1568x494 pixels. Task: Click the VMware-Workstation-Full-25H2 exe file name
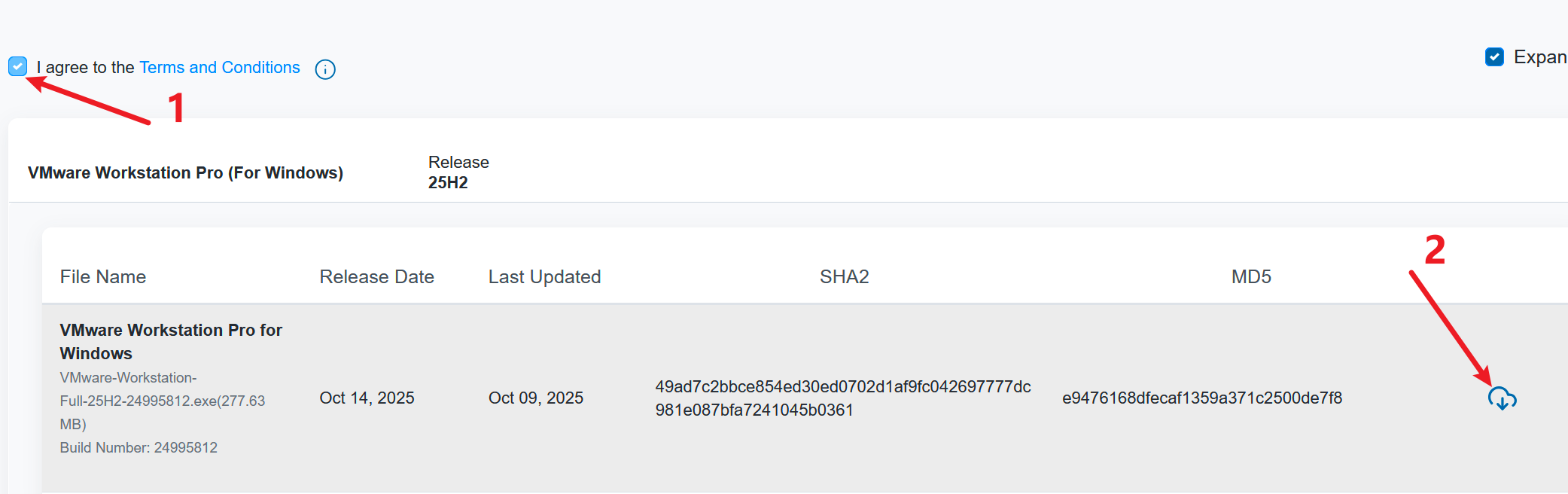(162, 401)
